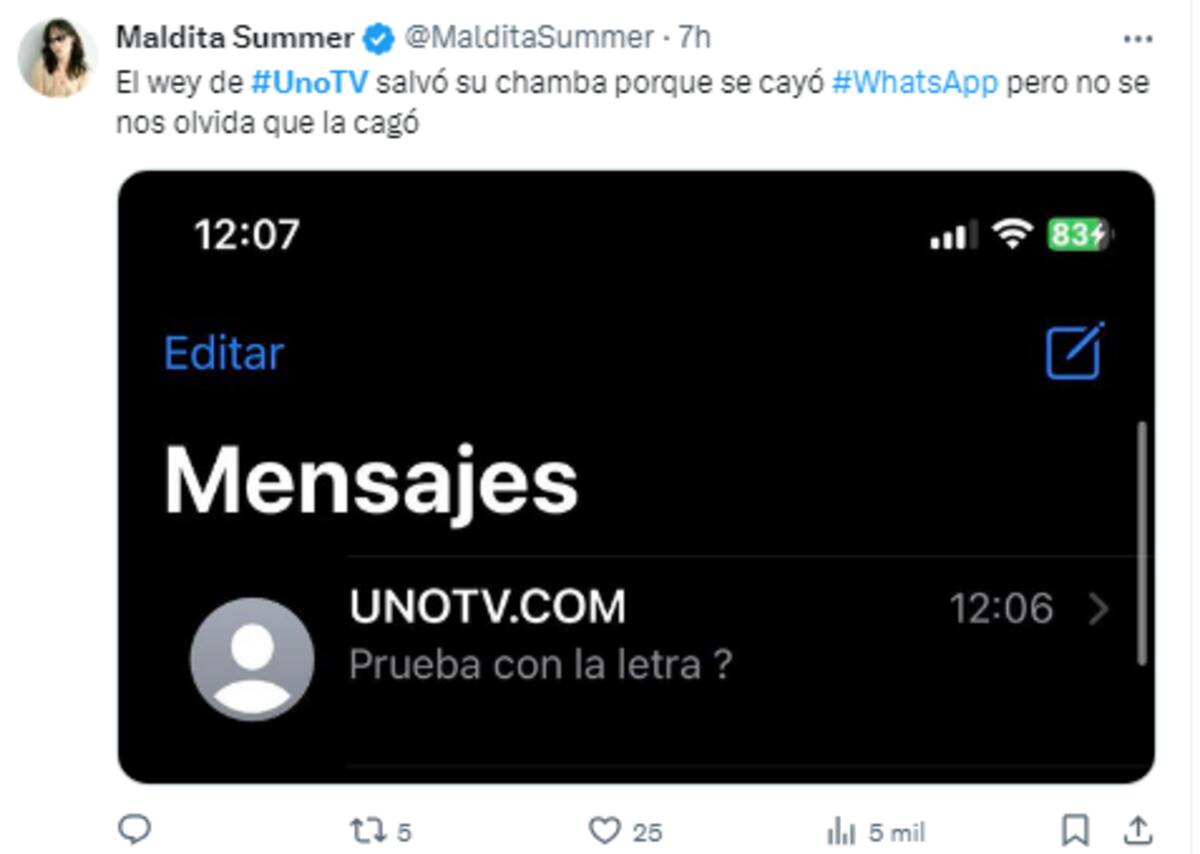The height and width of the screenshot is (854, 1200).
Task: Tap Editar in the Mensajes screenshot
Action: coord(224,354)
